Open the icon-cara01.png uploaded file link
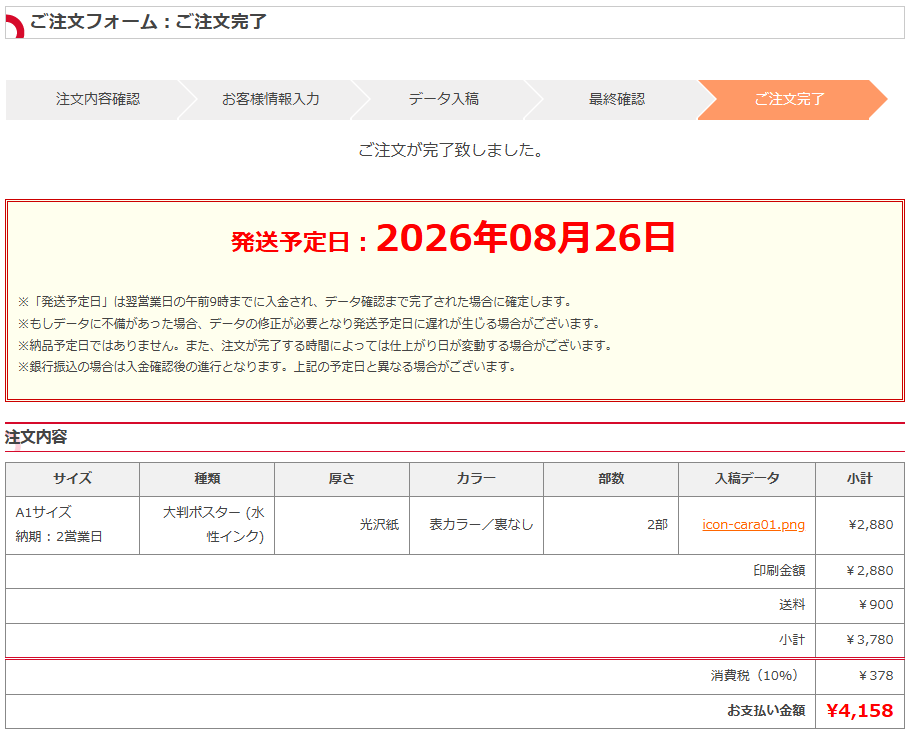 coord(753,525)
